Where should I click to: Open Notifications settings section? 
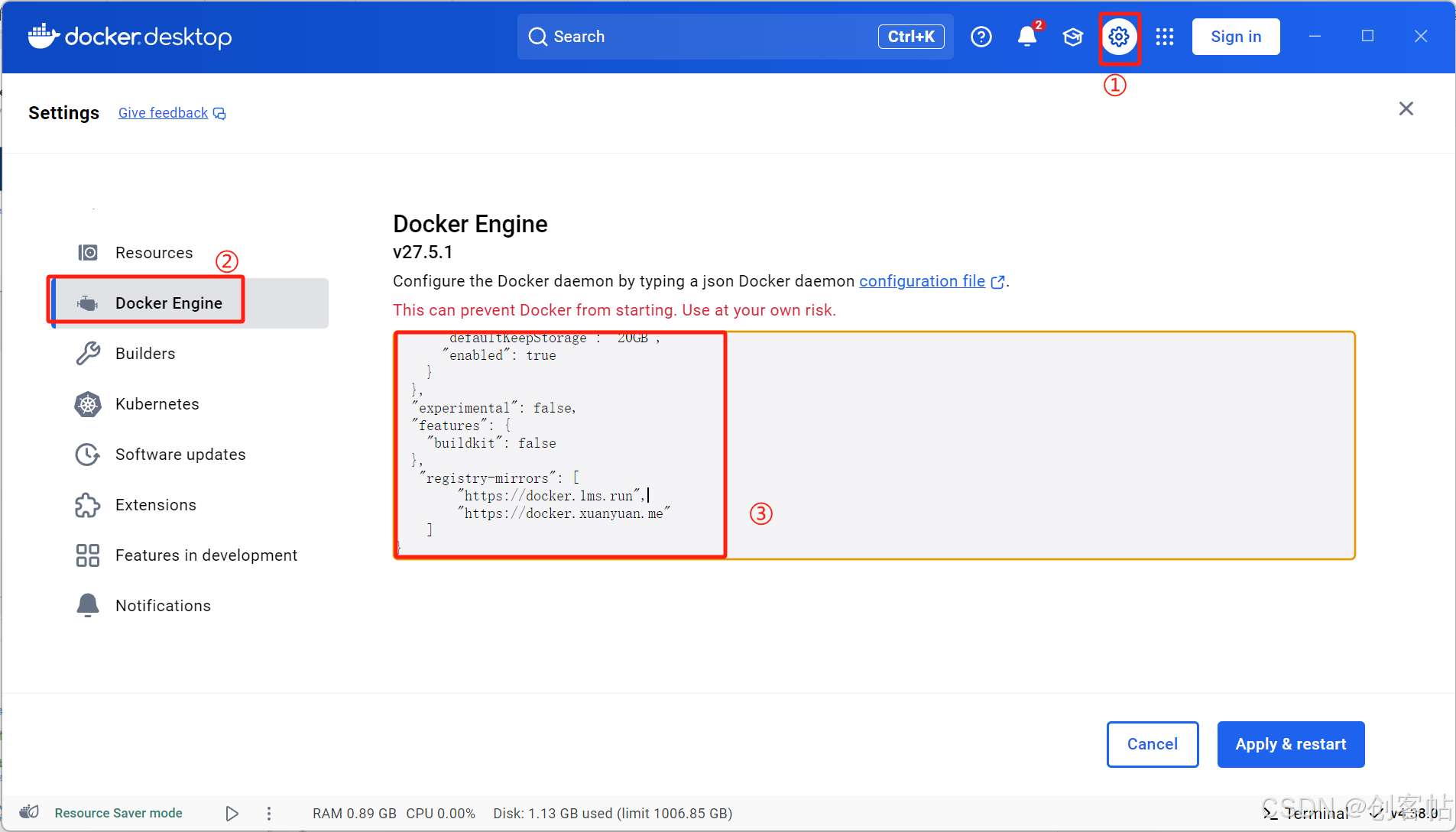(x=190, y=606)
